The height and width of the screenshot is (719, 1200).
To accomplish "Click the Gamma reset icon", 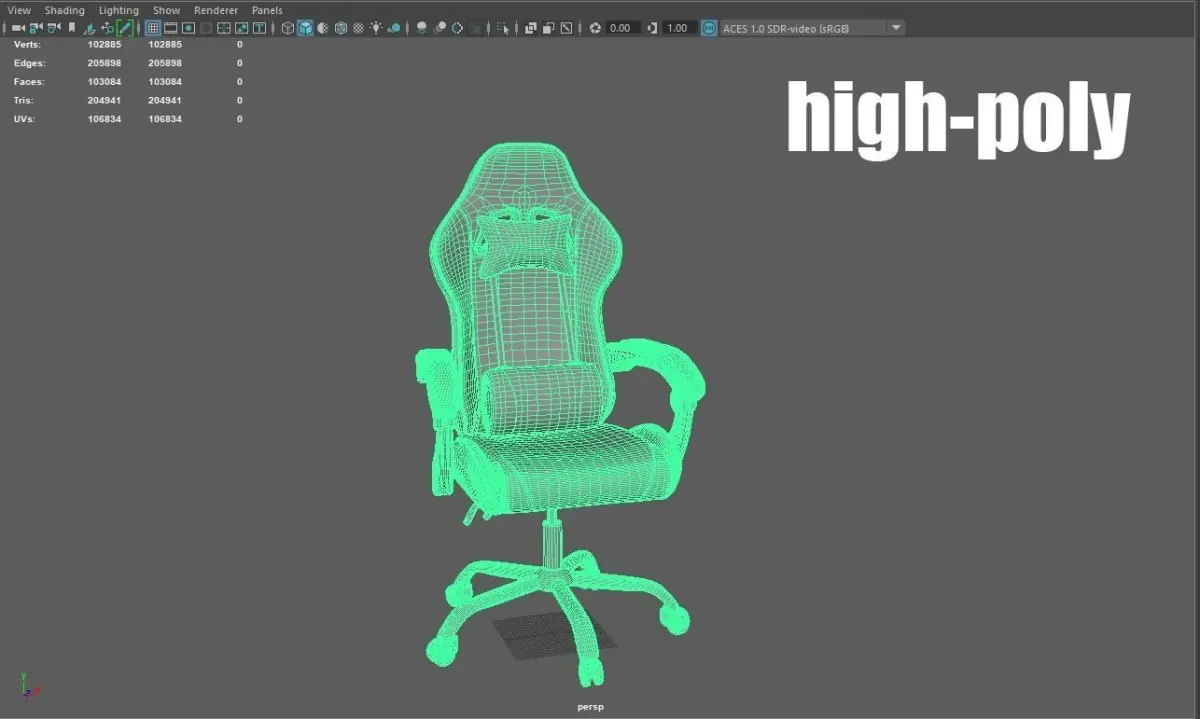I will 652,28.
